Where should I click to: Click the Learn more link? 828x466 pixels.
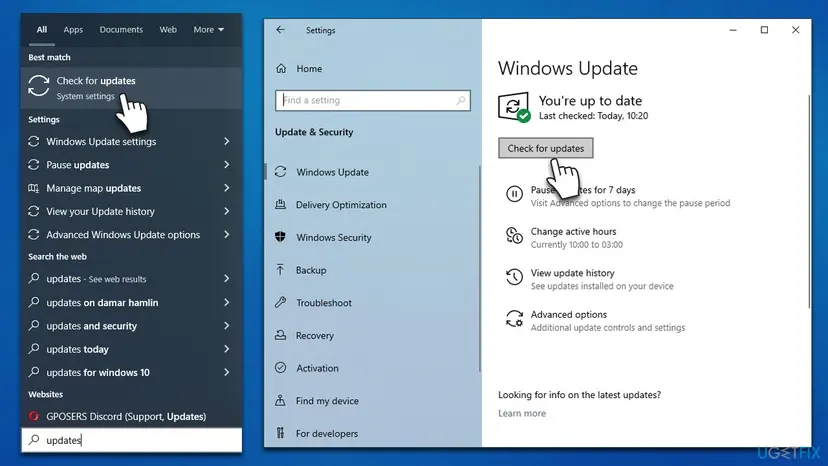coord(522,413)
